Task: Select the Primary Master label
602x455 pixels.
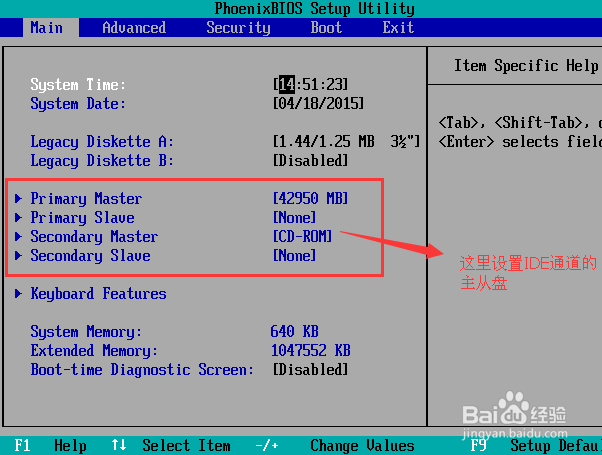Action: [x=86, y=199]
